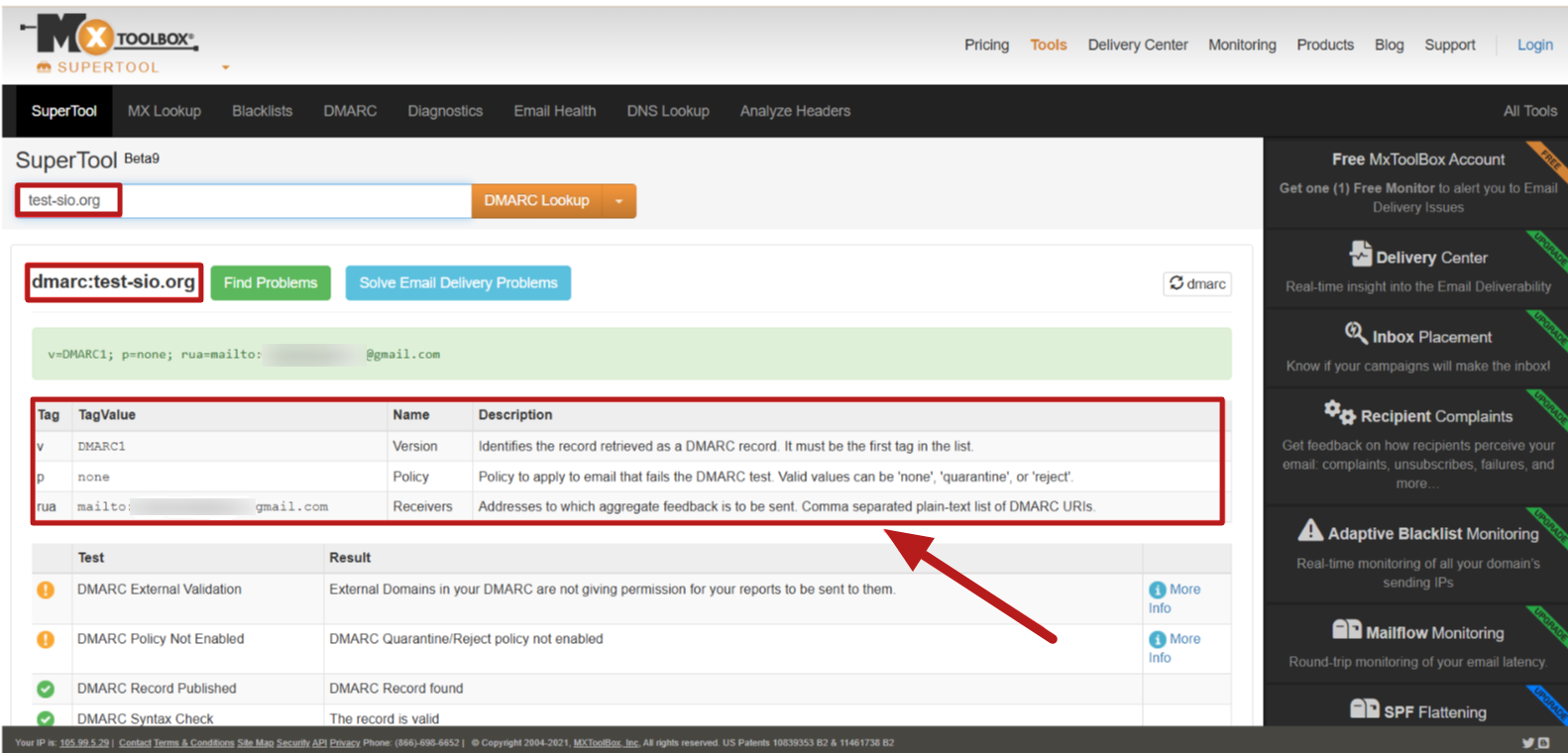
Task: Open Tools menu in top navigation
Action: (1048, 45)
